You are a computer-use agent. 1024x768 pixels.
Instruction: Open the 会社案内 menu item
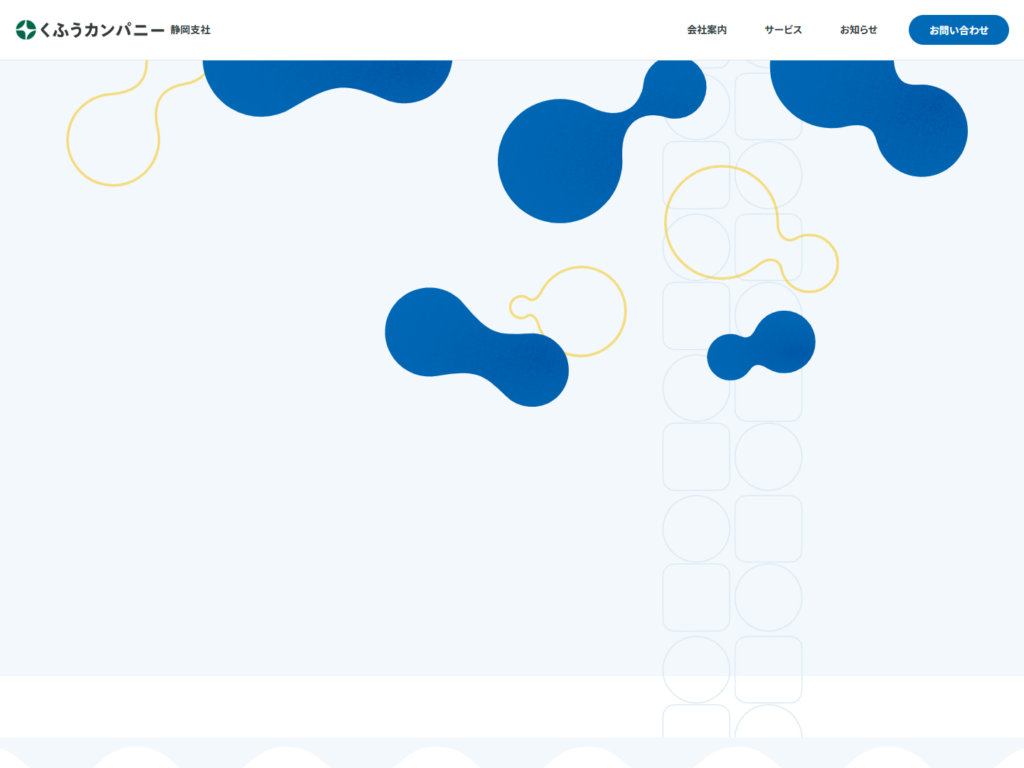[706, 30]
